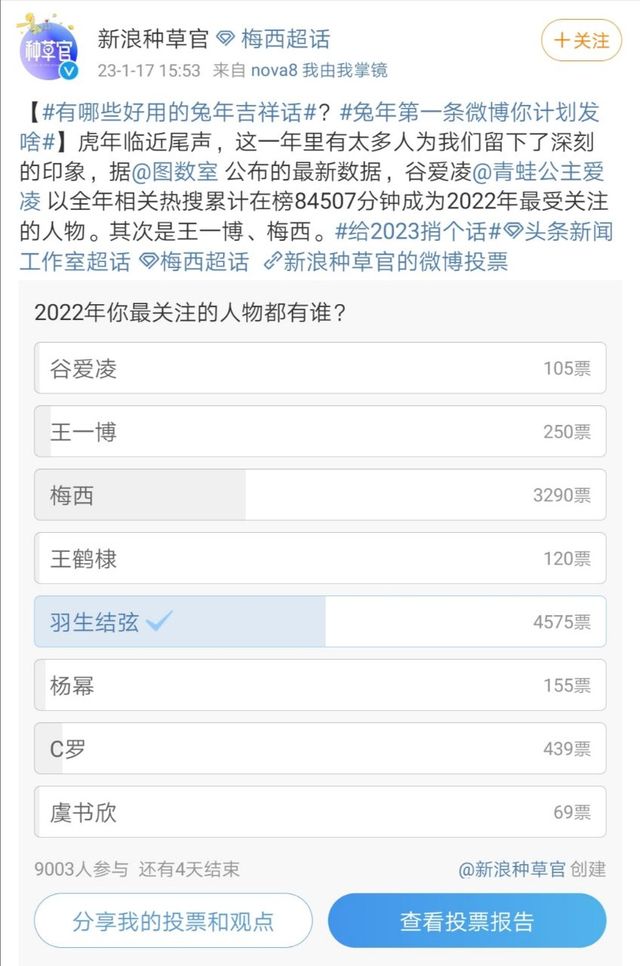Viewport: 640px width, 966px height.
Task: Select poll option 谷爱凌
Action: pyautogui.click(x=320, y=368)
